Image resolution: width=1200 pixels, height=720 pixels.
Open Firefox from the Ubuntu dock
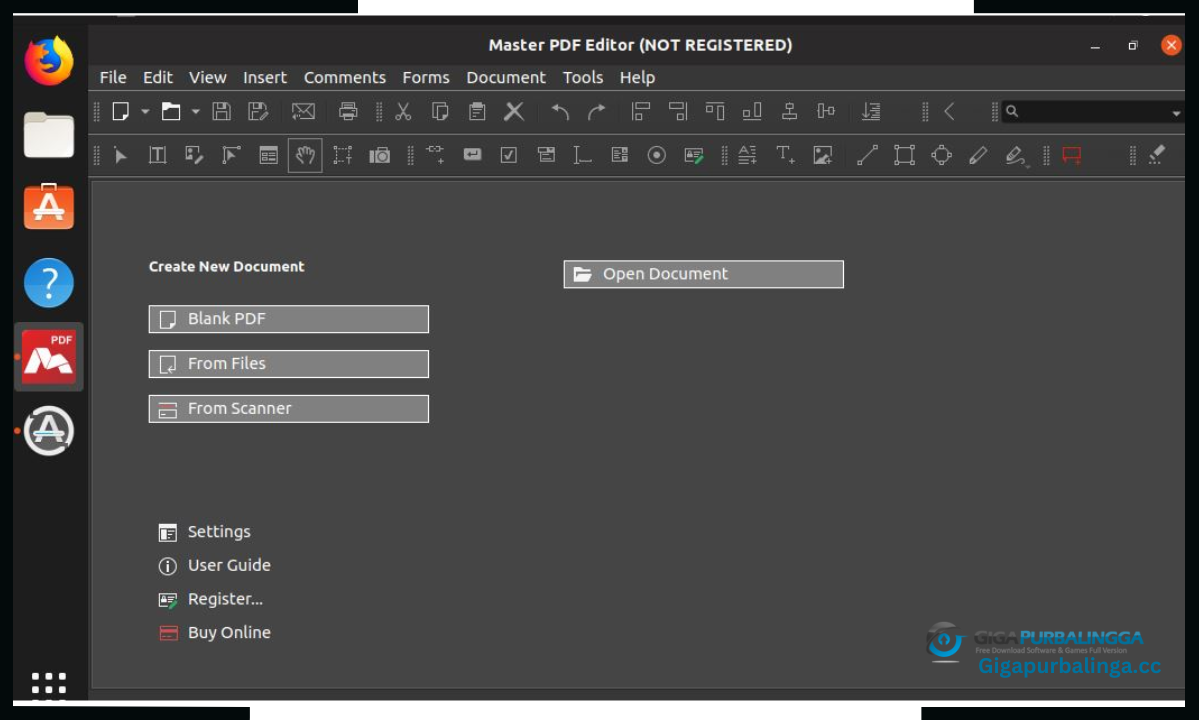(x=49, y=61)
